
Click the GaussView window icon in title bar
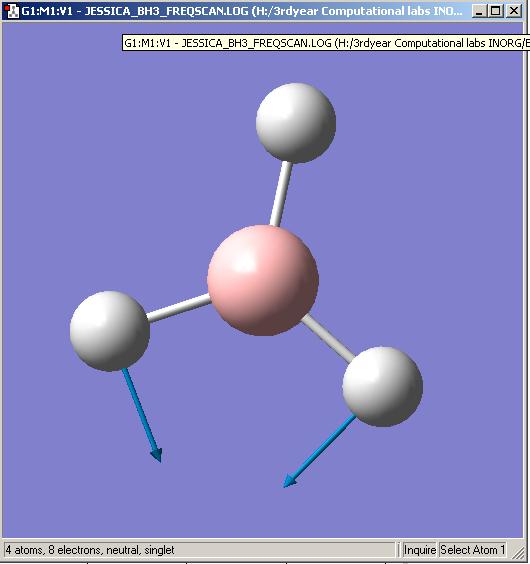[x=12, y=11]
